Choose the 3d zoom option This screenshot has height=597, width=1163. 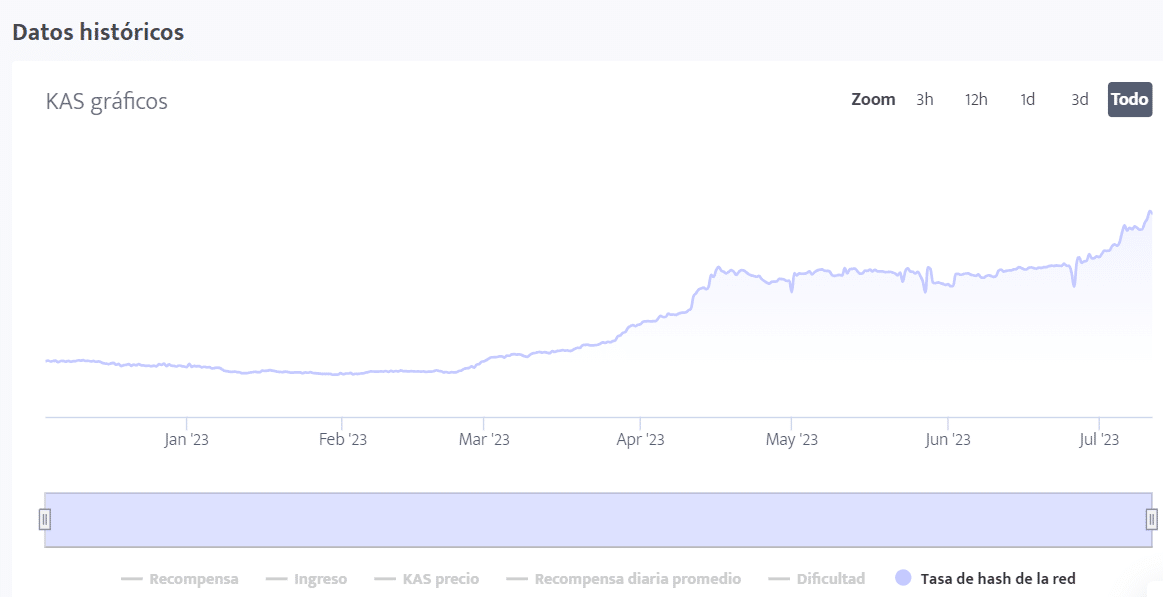tap(1079, 100)
